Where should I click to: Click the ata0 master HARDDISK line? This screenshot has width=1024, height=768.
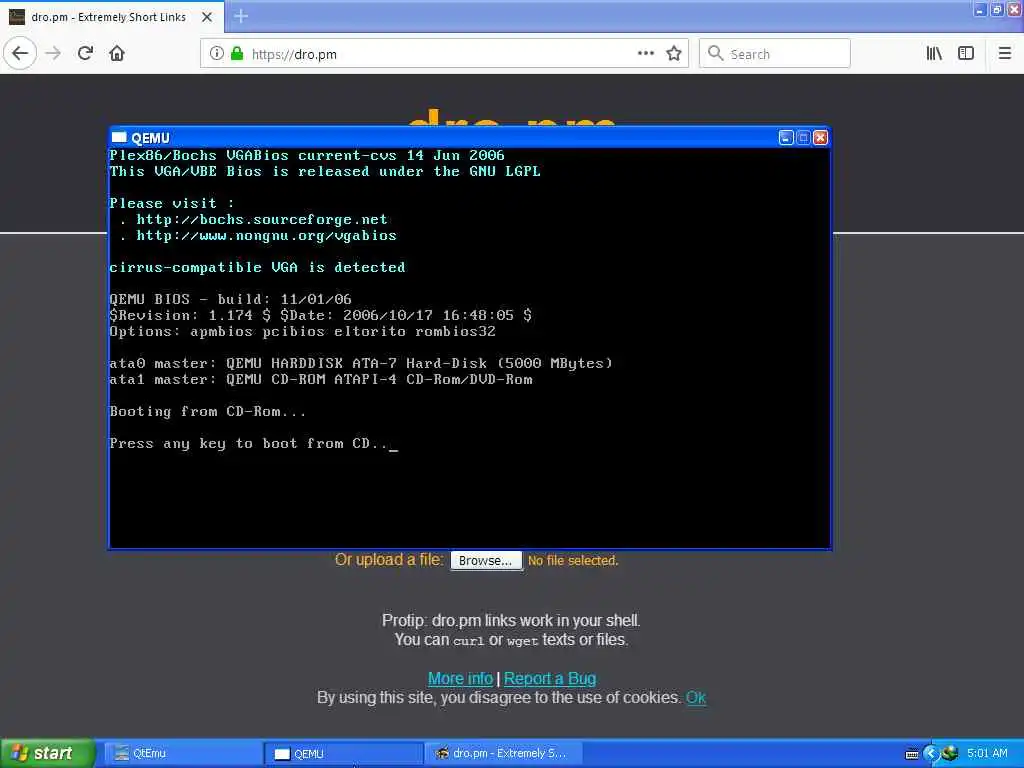(361, 363)
